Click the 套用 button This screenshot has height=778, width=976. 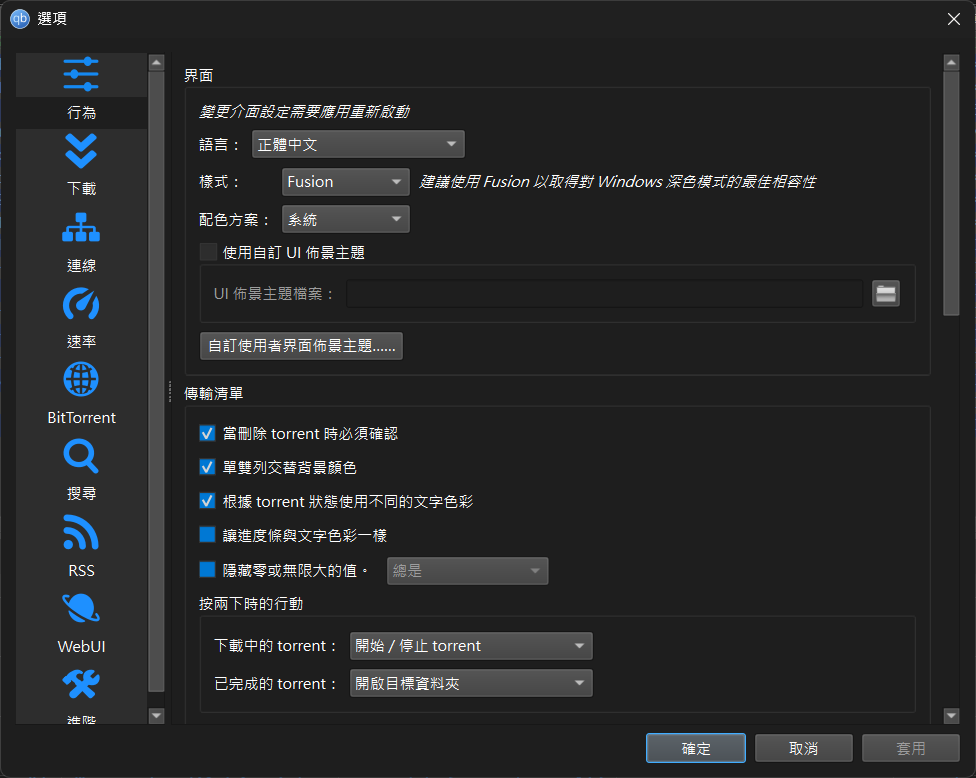tap(911, 748)
